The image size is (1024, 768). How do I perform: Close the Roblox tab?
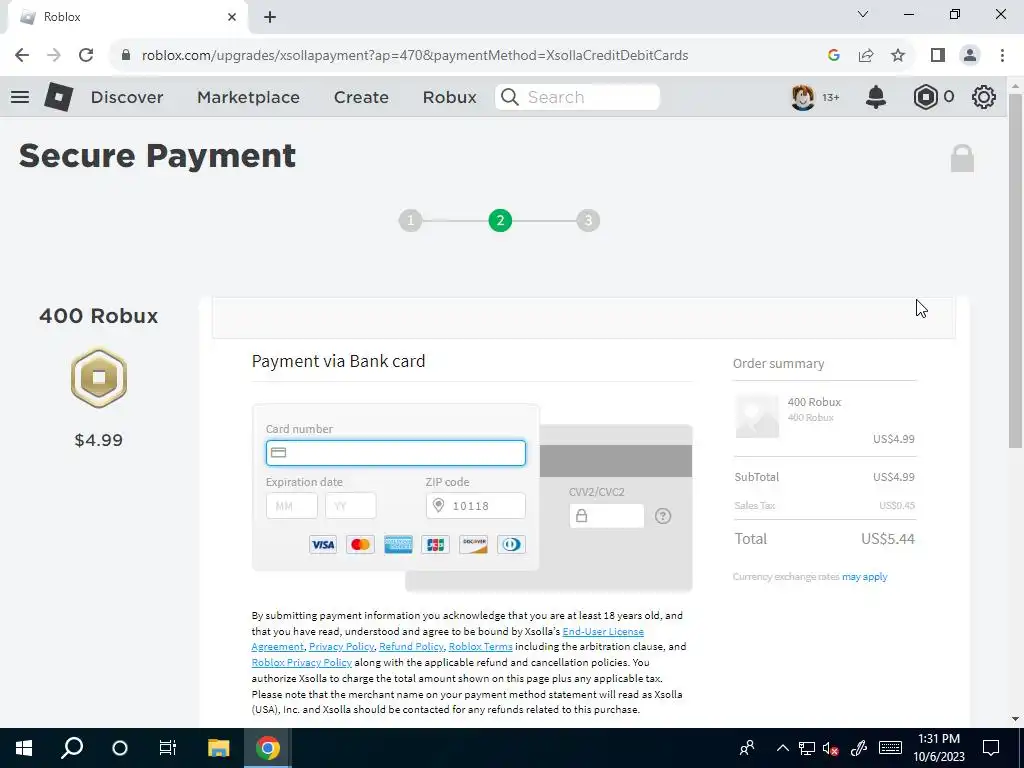232,17
